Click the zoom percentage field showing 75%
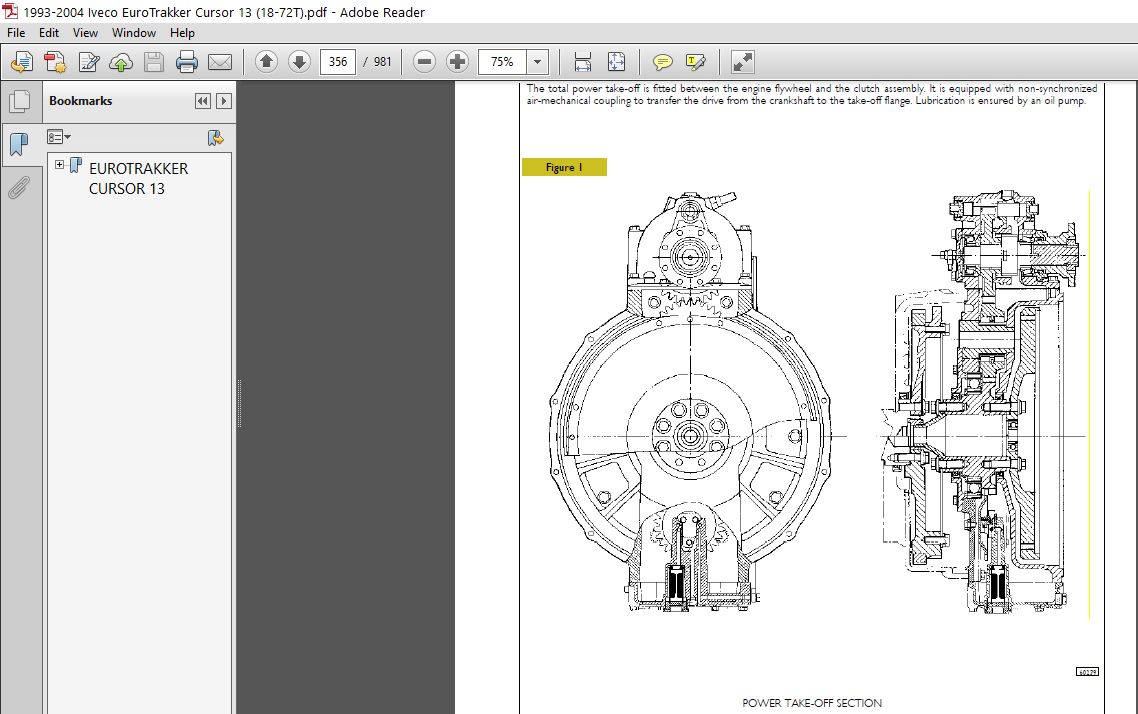The height and width of the screenshot is (714, 1138). (502, 62)
